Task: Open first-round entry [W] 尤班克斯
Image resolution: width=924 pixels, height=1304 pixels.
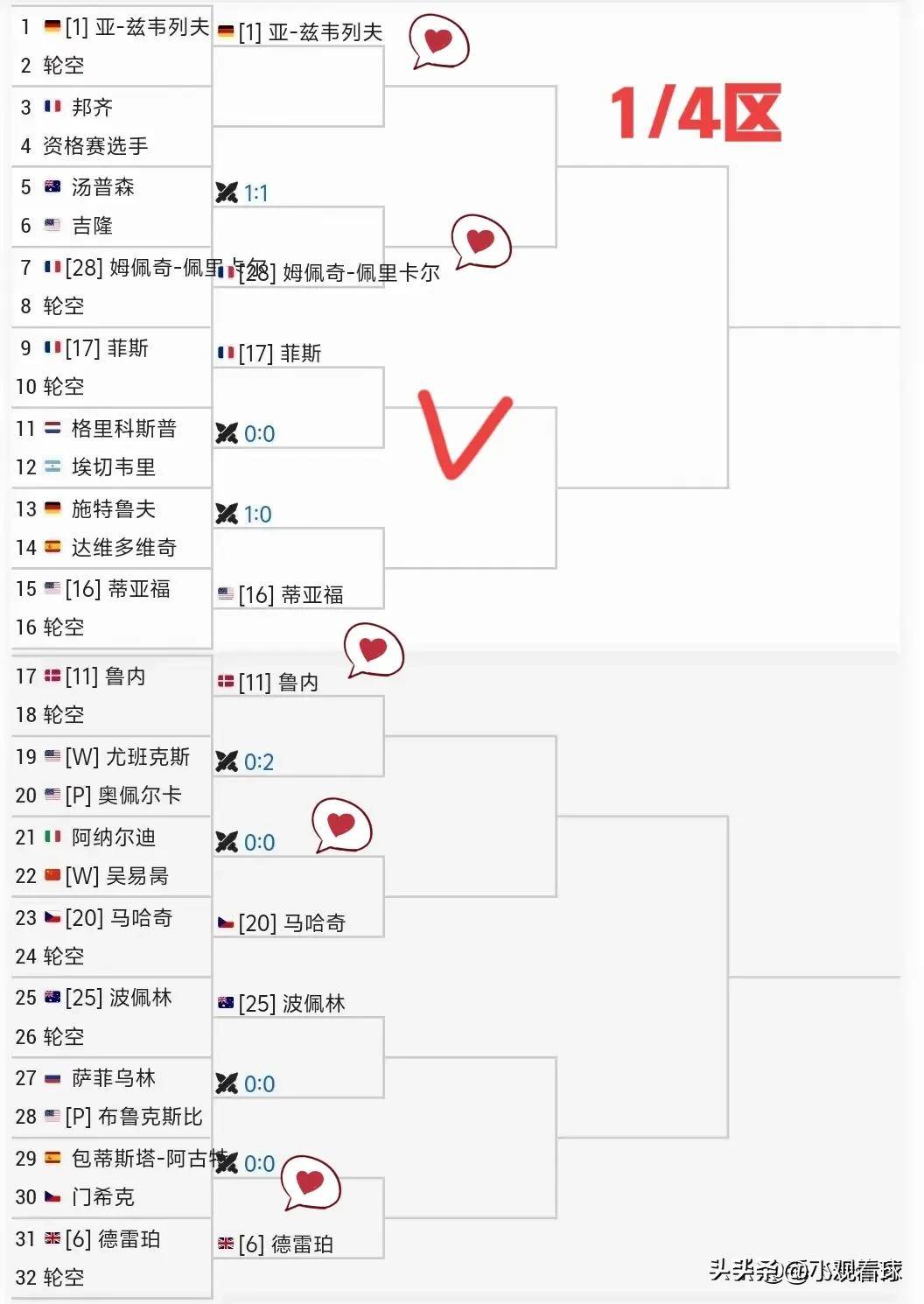Action: (x=127, y=756)
